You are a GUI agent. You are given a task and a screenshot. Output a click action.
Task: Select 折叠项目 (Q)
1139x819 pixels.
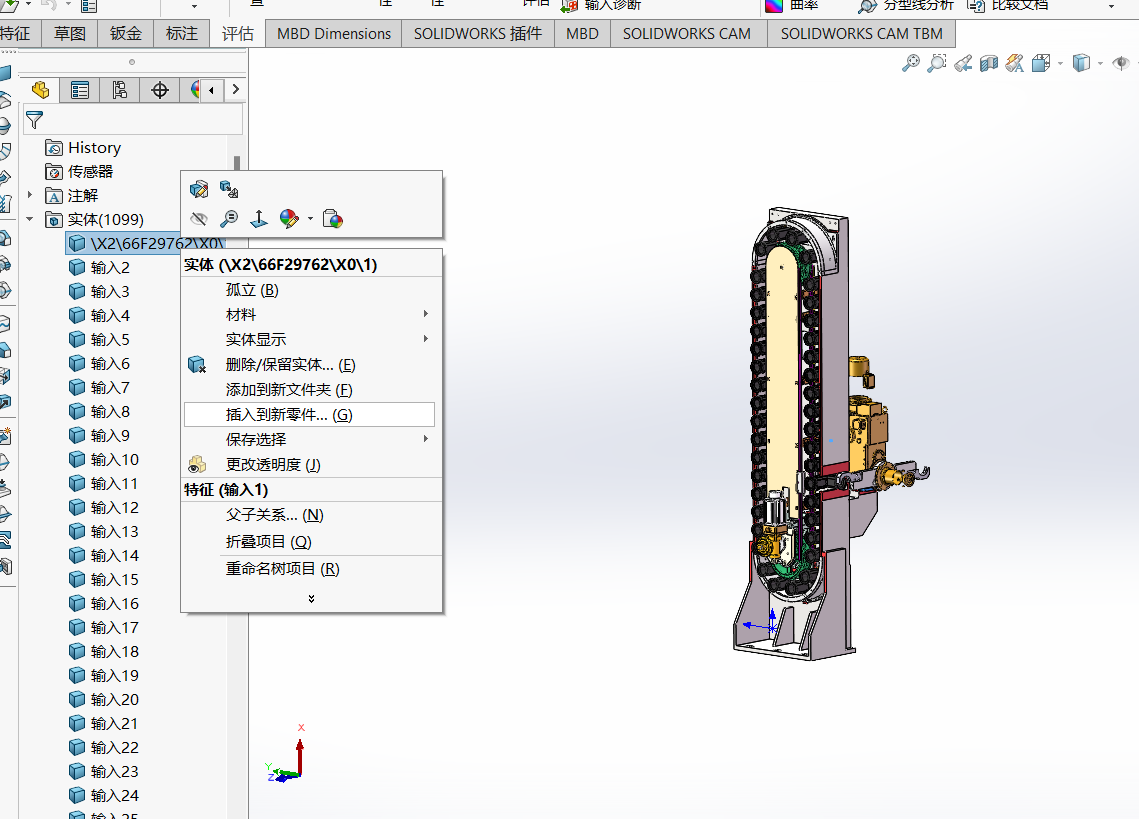311,541
